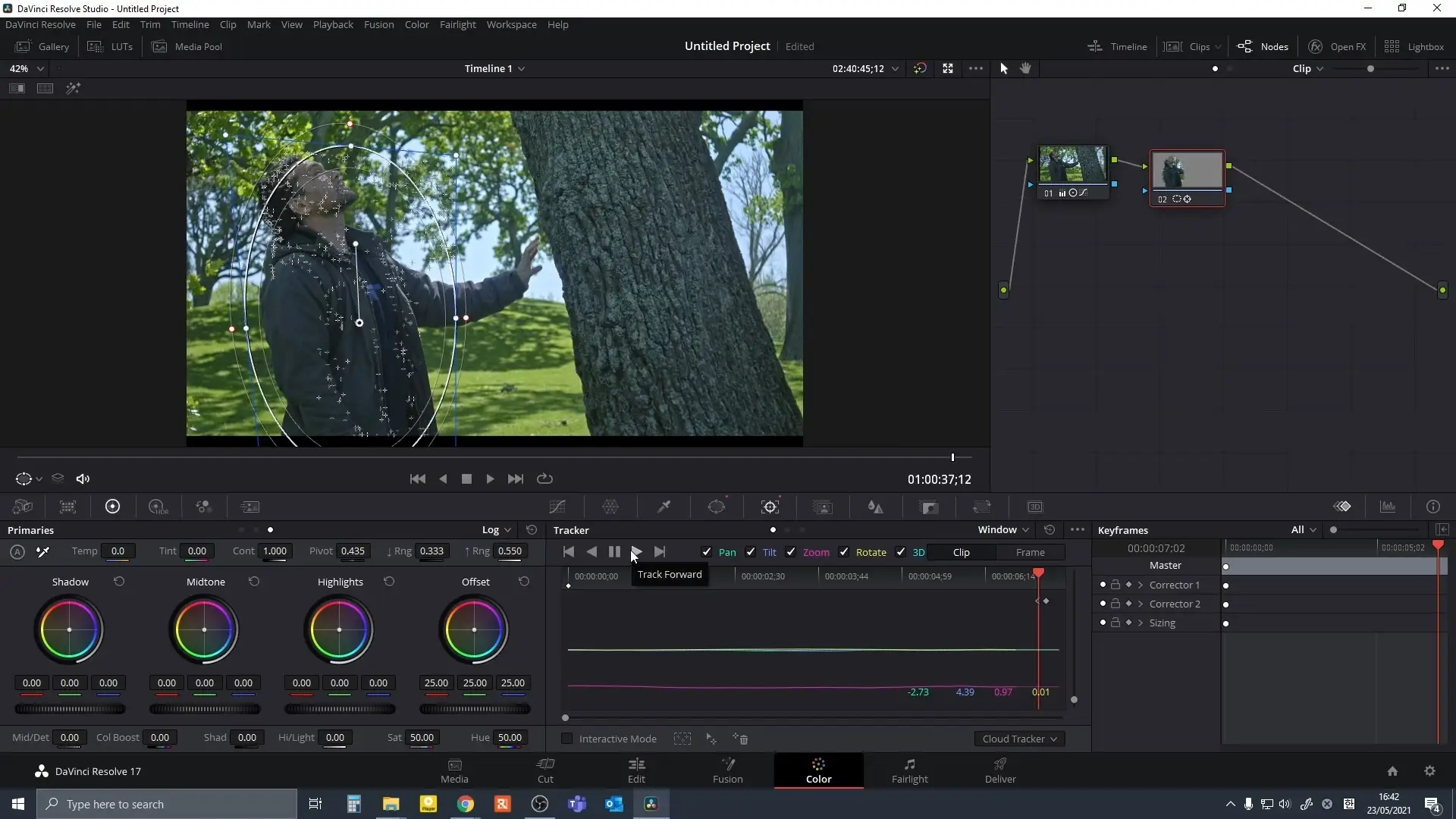Select the Color Wheels palette icon

112,507
